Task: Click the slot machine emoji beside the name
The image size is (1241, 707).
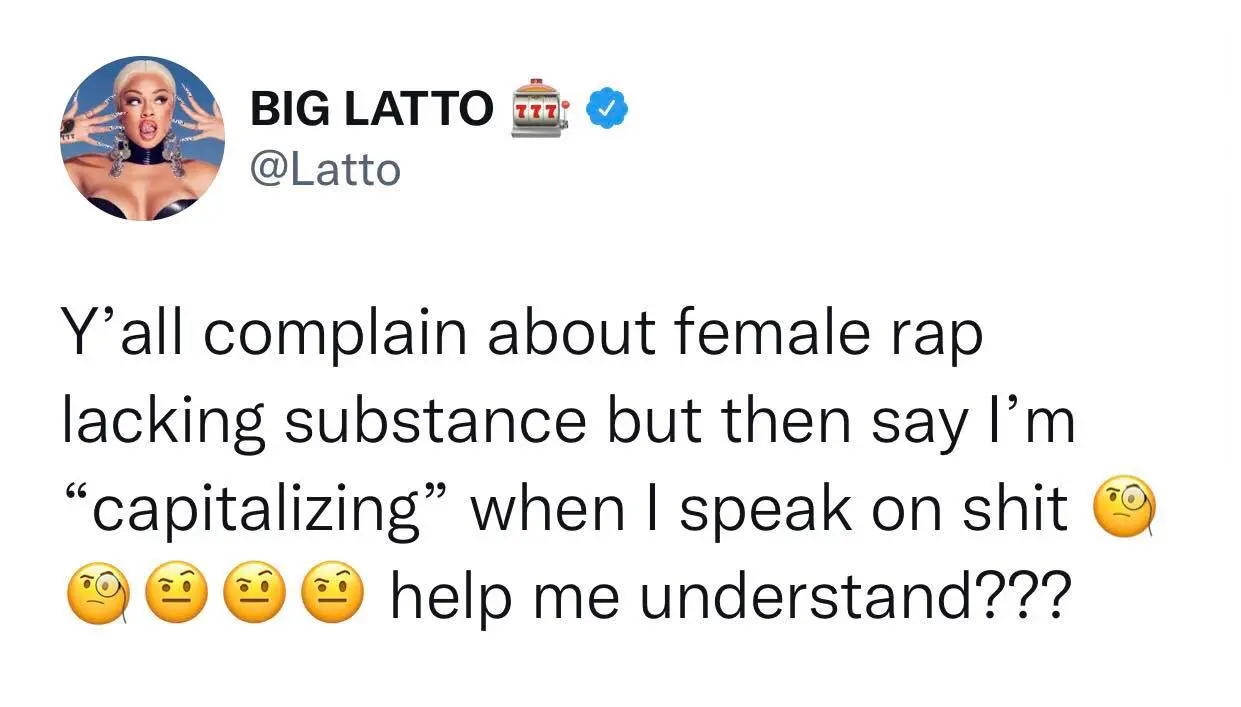Action: point(538,108)
